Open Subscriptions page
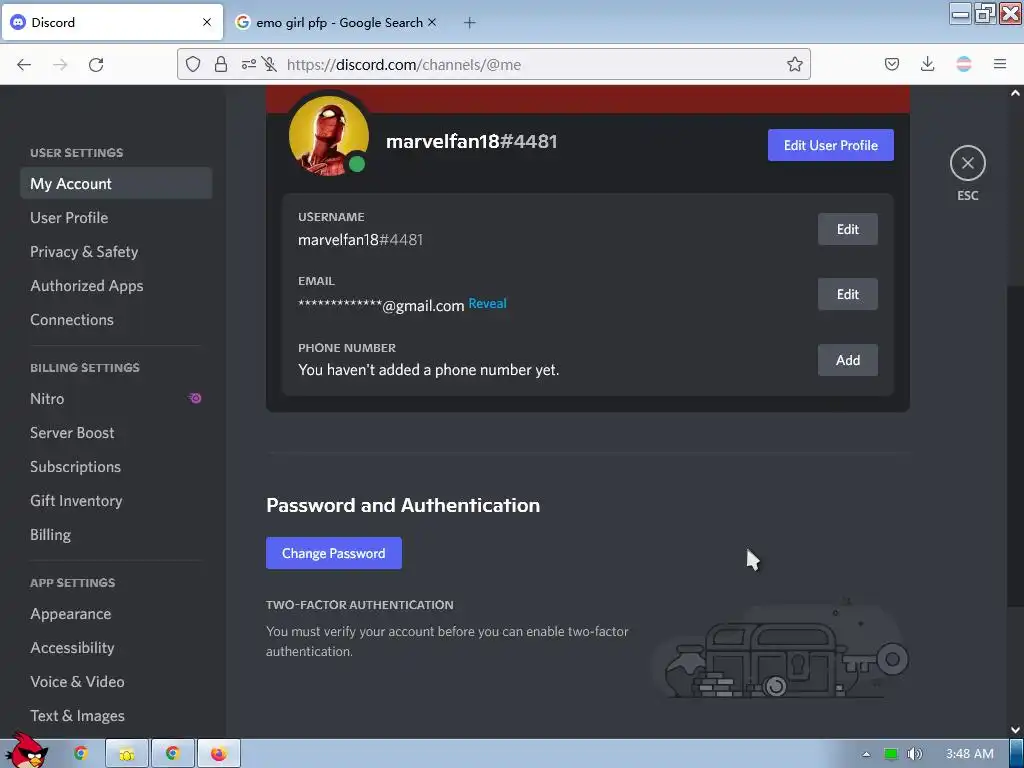 [116, 466]
